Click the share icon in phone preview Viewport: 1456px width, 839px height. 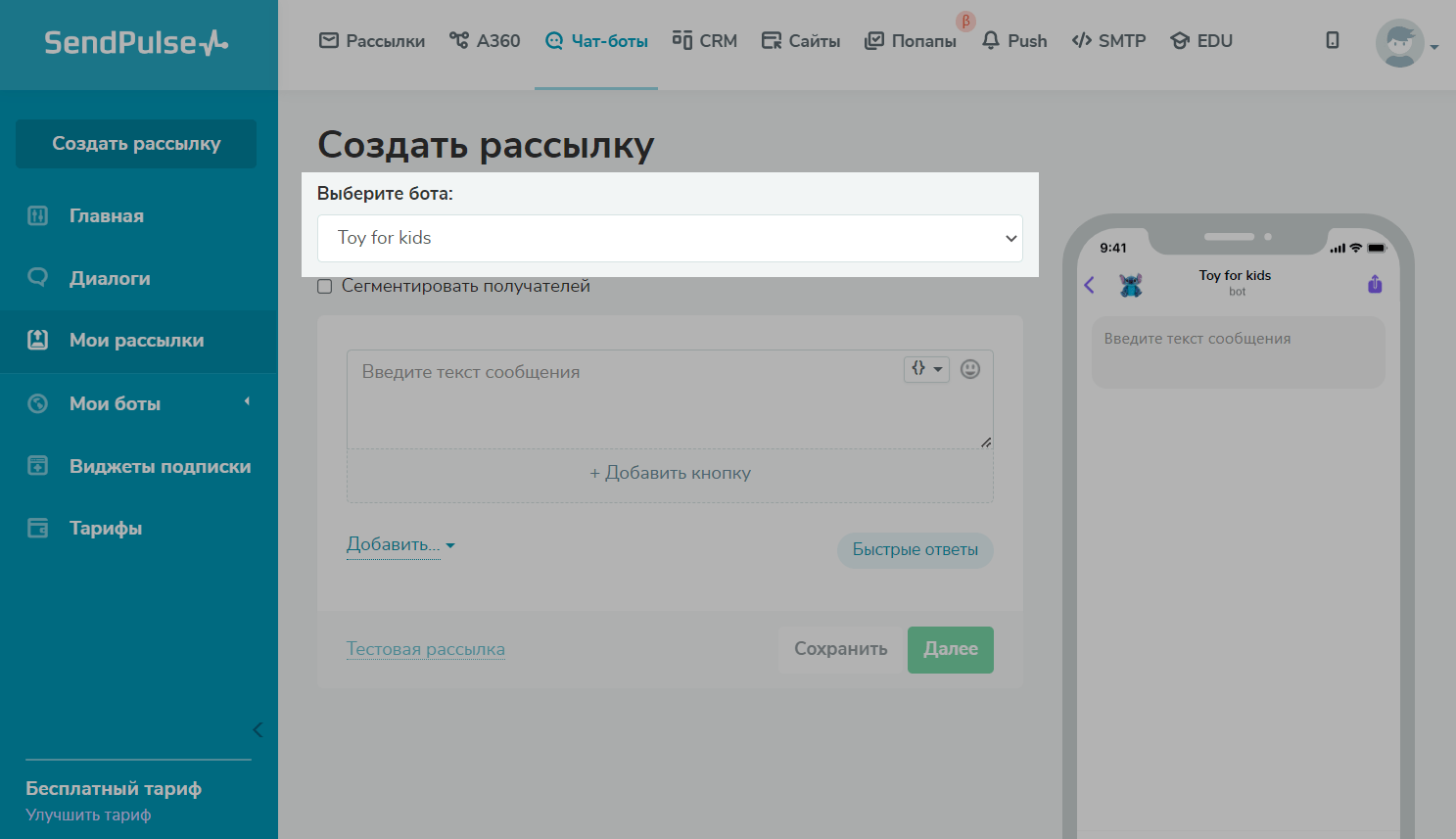click(x=1375, y=284)
